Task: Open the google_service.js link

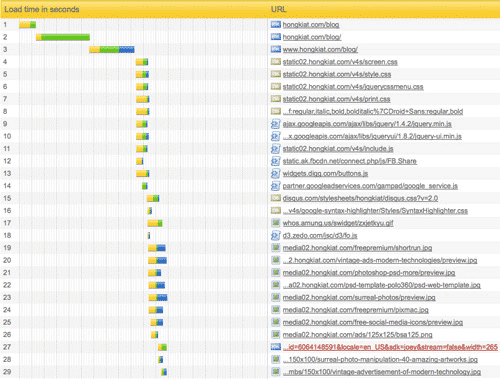Action: [370, 186]
